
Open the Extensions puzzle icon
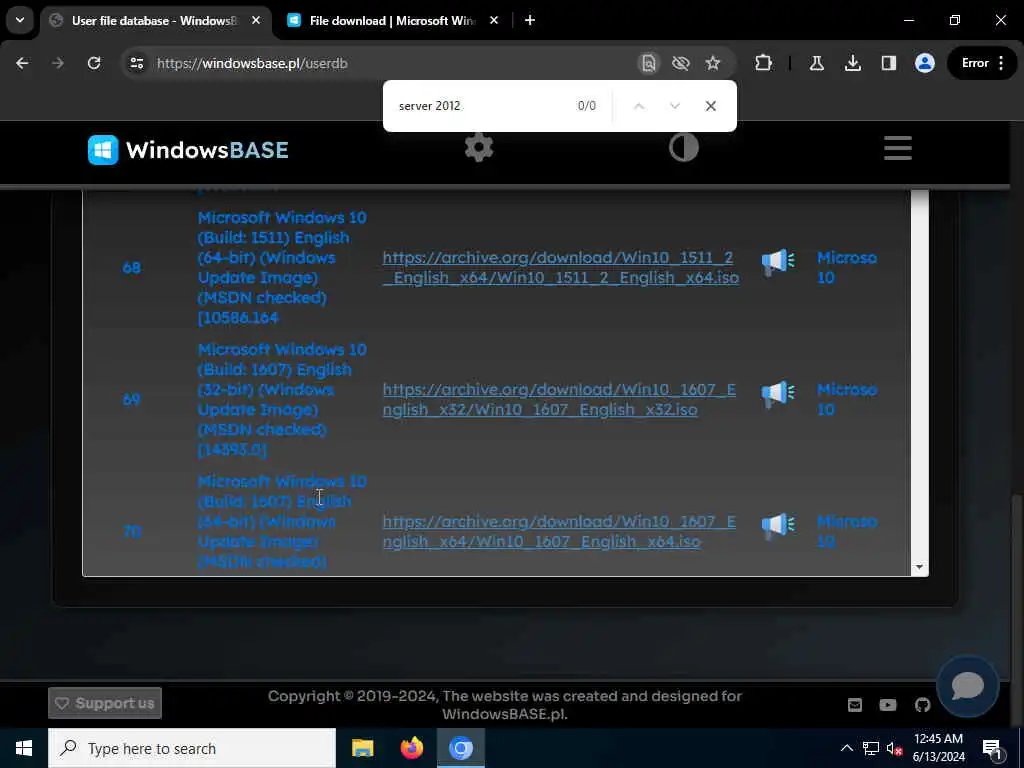click(x=763, y=63)
